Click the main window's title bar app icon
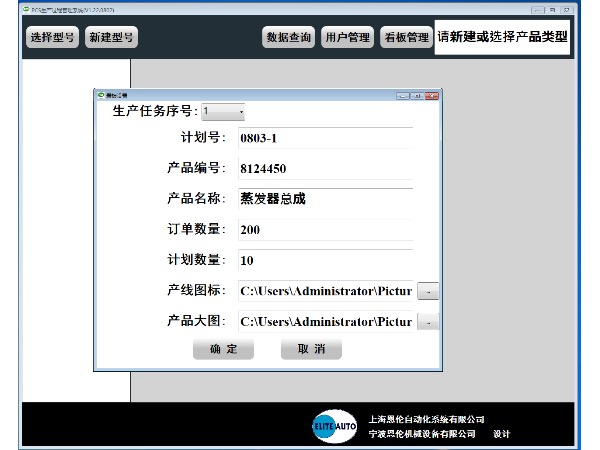 [26, 9]
